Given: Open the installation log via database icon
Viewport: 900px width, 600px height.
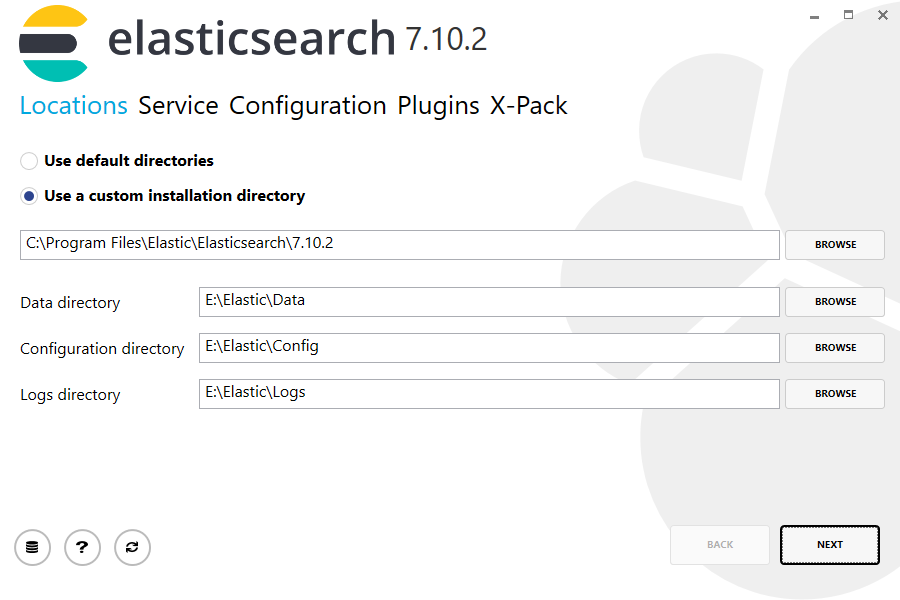Looking at the screenshot, I should (x=32, y=547).
